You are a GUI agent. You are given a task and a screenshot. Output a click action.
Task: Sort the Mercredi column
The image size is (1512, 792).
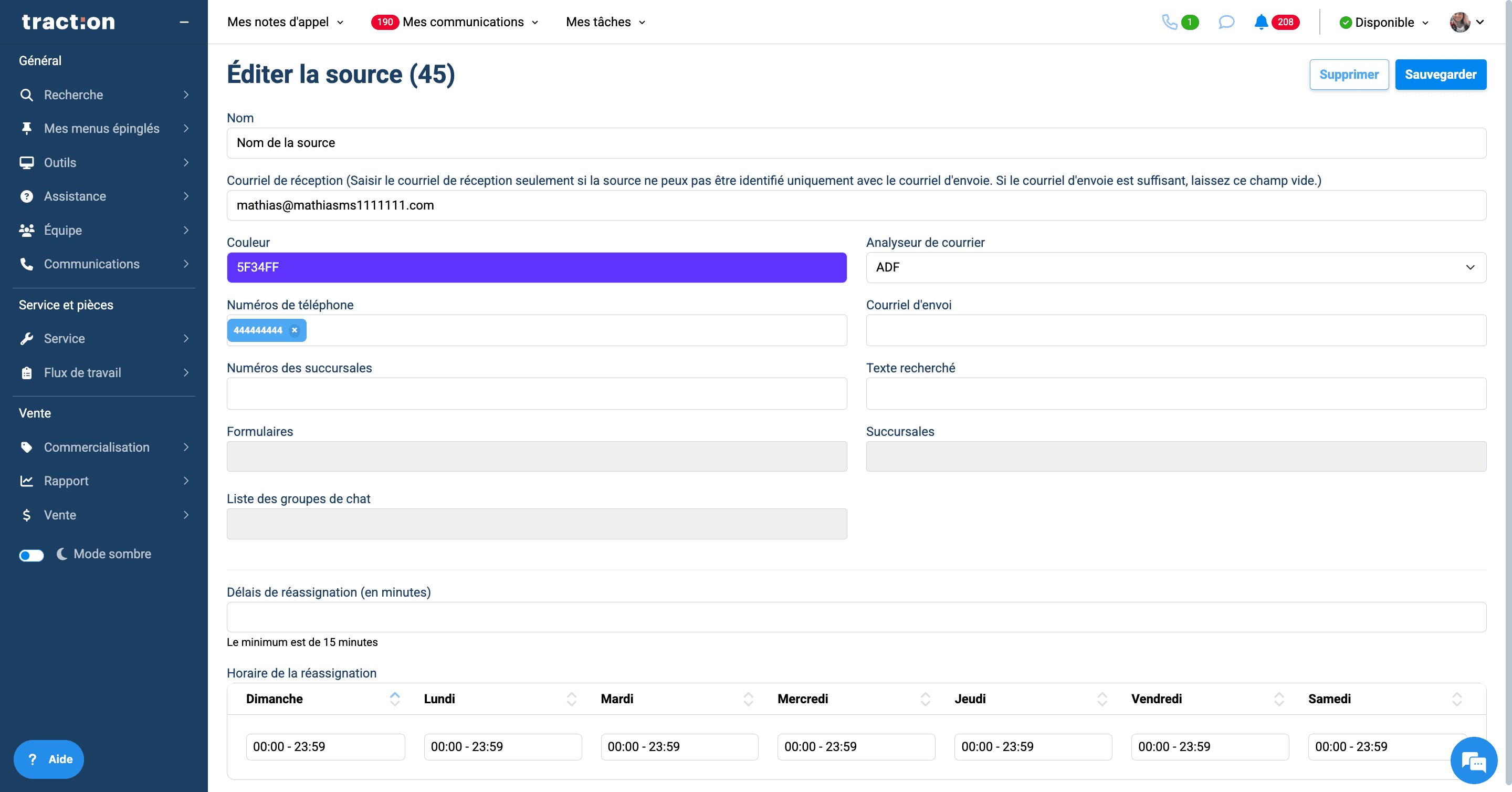point(925,699)
